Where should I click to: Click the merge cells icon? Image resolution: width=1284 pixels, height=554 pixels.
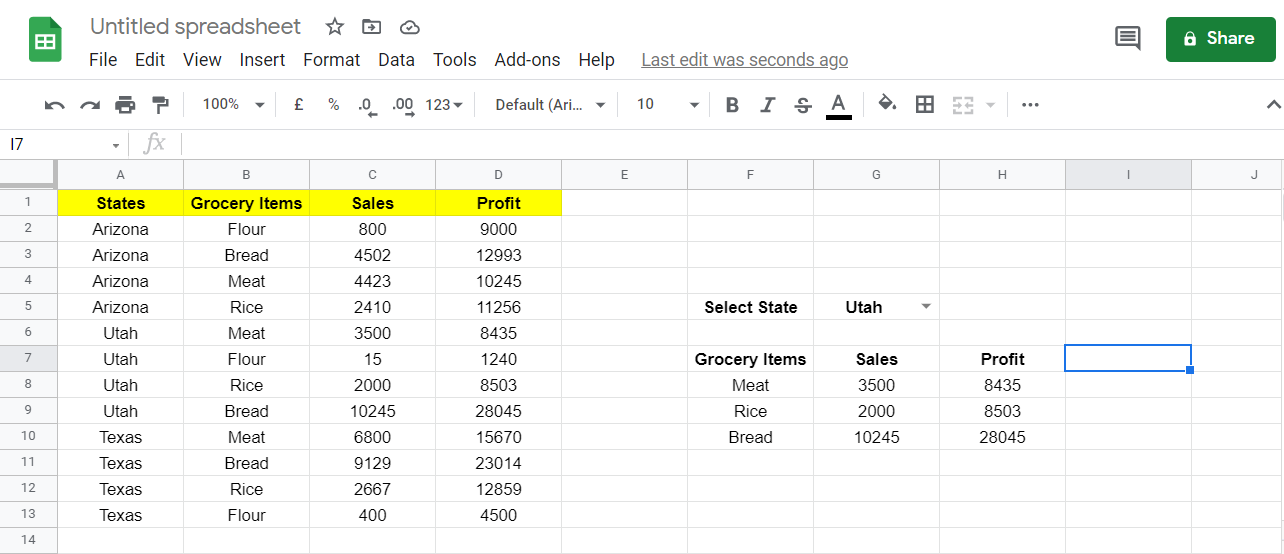pyautogui.click(x=962, y=104)
